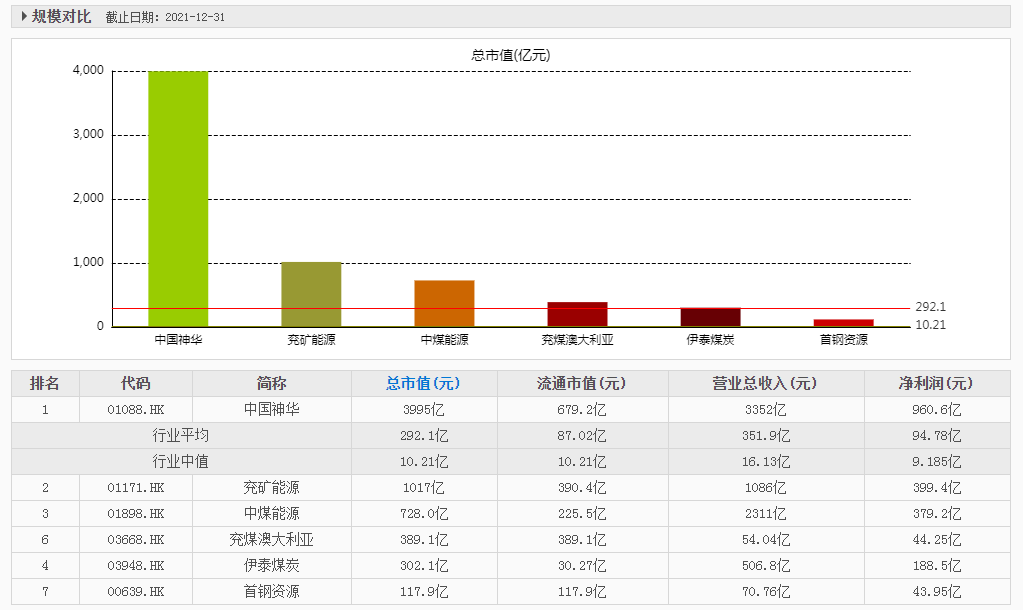Click 728.0亿 market value cell
Viewport: 1023px width, 610px height.
423,514
